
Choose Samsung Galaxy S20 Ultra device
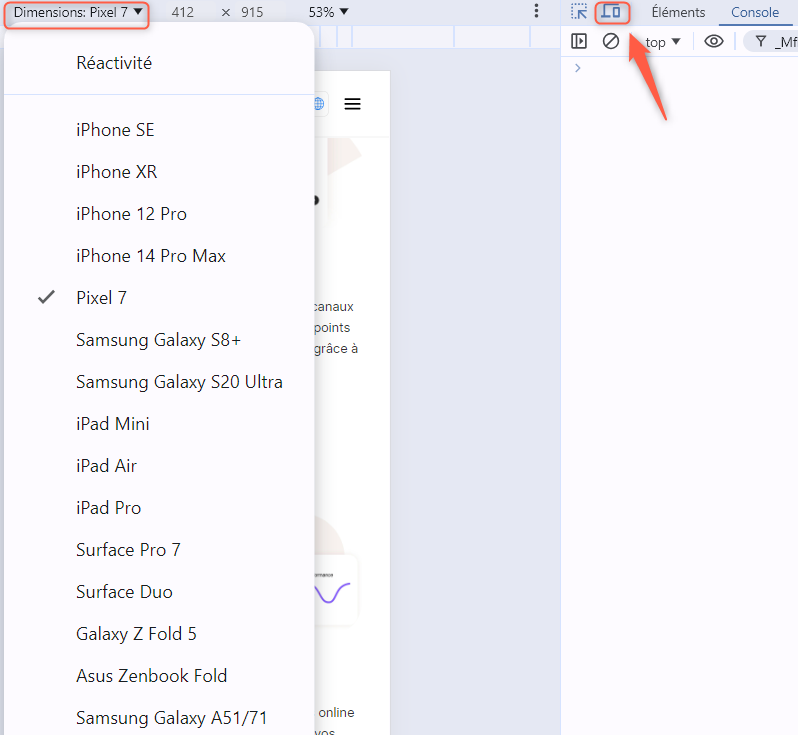(x=159, y=382)
